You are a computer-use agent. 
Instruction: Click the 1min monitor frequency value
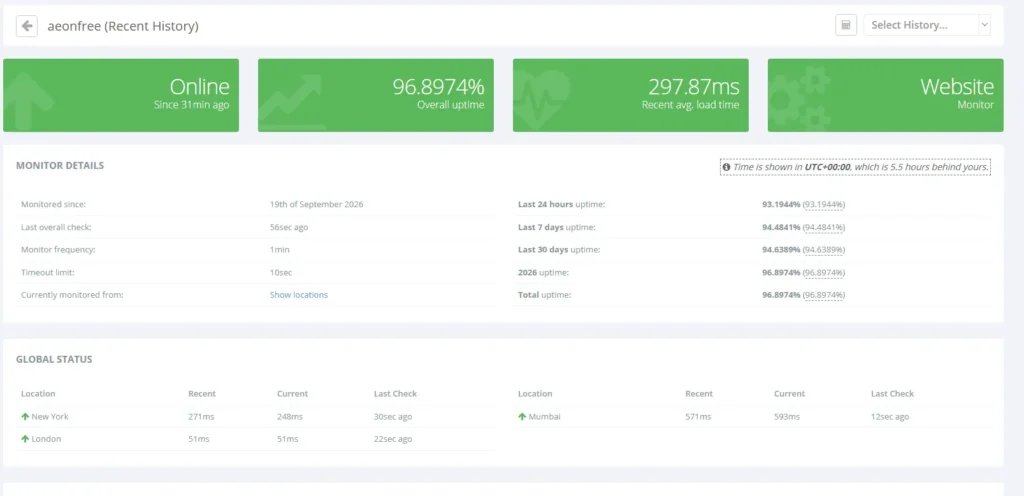tap(280, 250)
